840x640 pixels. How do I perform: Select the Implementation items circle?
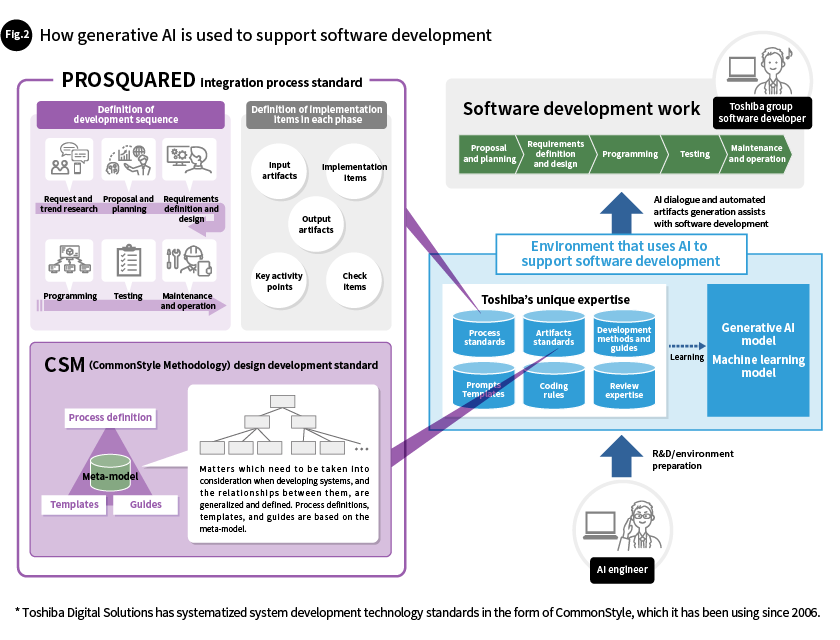click(x=354, y=172)
